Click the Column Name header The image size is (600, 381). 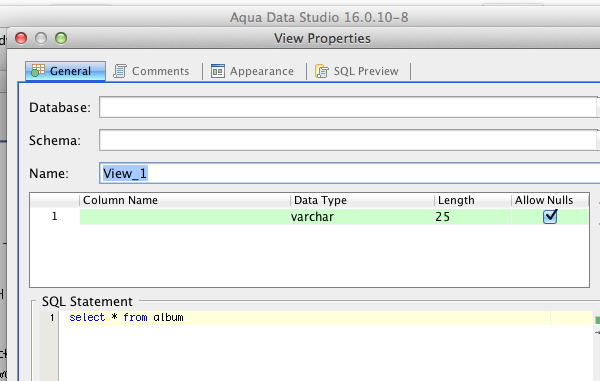(x=185, y=200)
